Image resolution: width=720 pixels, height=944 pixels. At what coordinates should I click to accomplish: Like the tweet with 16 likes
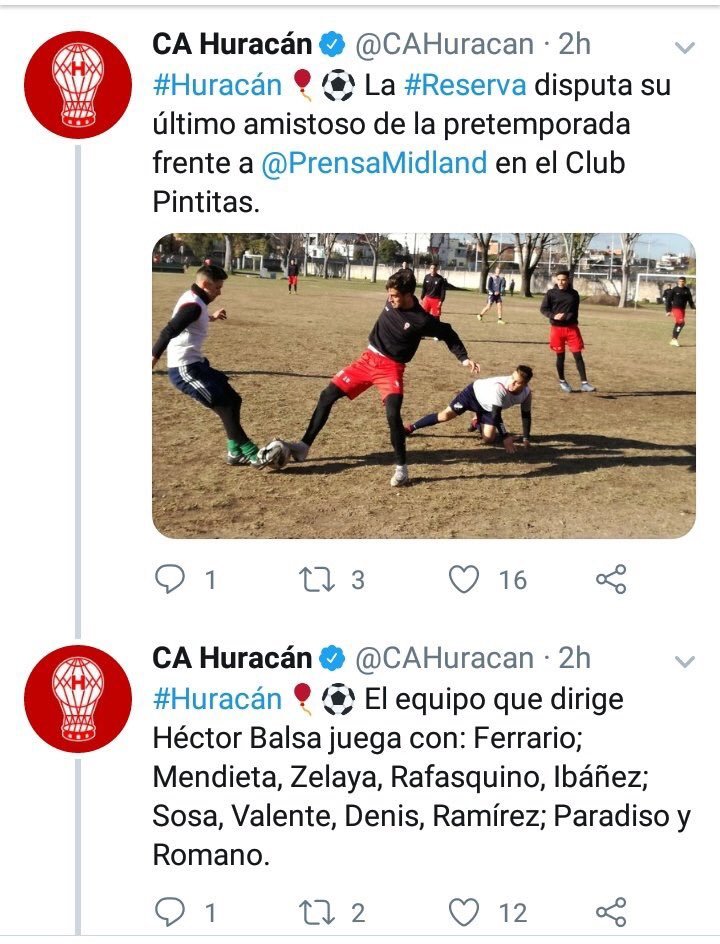pos(464,579)
